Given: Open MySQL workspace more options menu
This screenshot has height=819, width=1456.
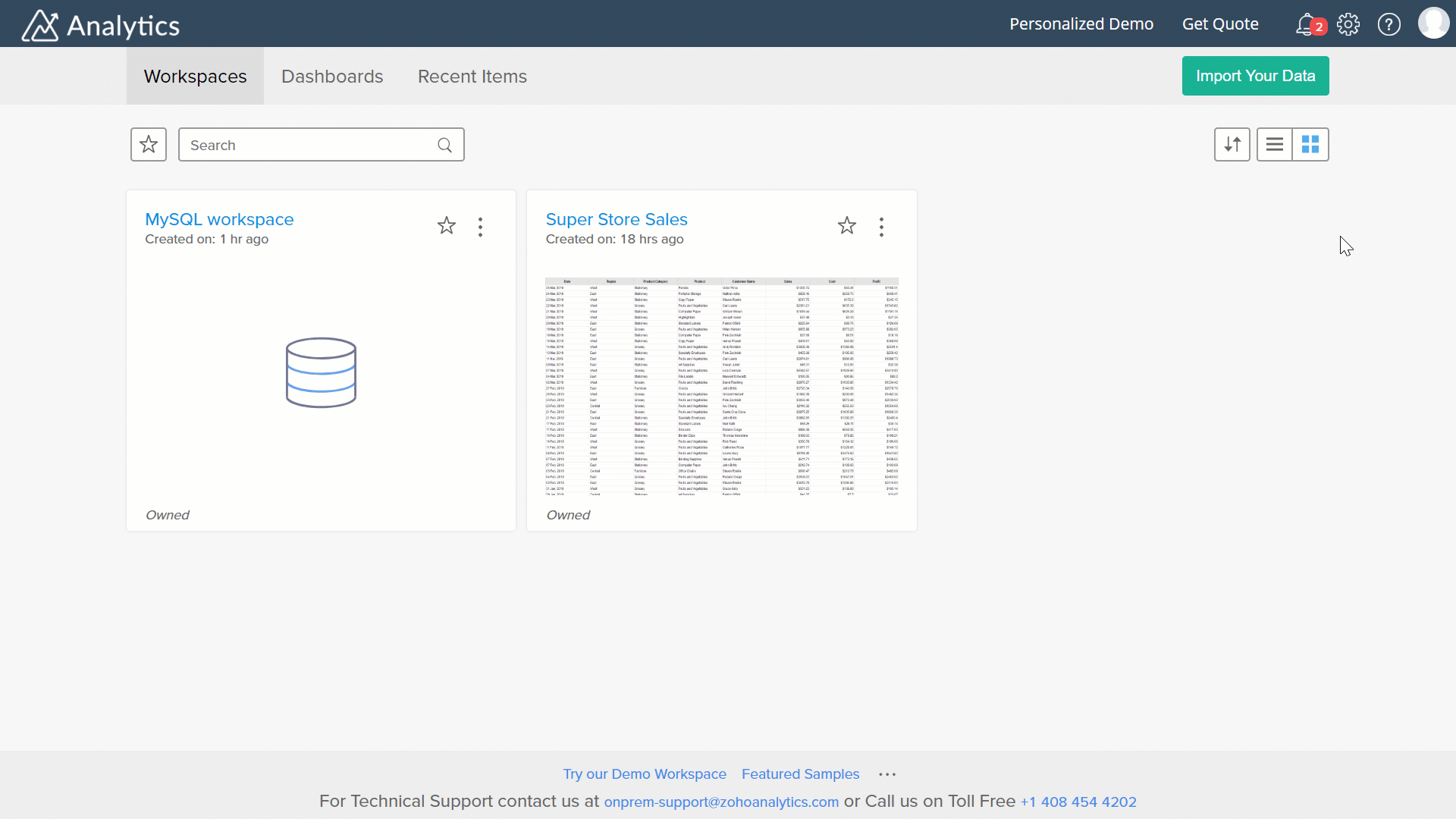Looking at the screenshot, I should pyautogui.click(x=480, y=227).
